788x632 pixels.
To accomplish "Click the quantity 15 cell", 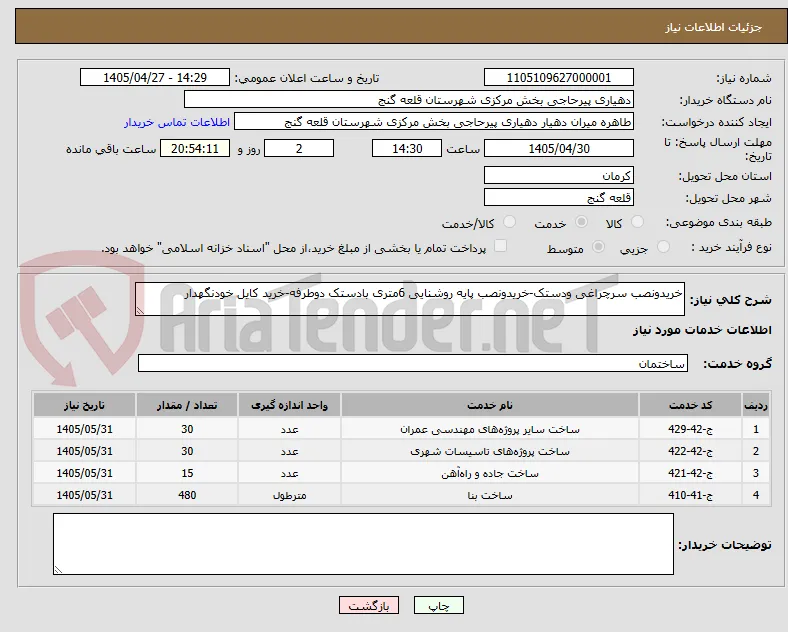I will click(x=187, y=473).
